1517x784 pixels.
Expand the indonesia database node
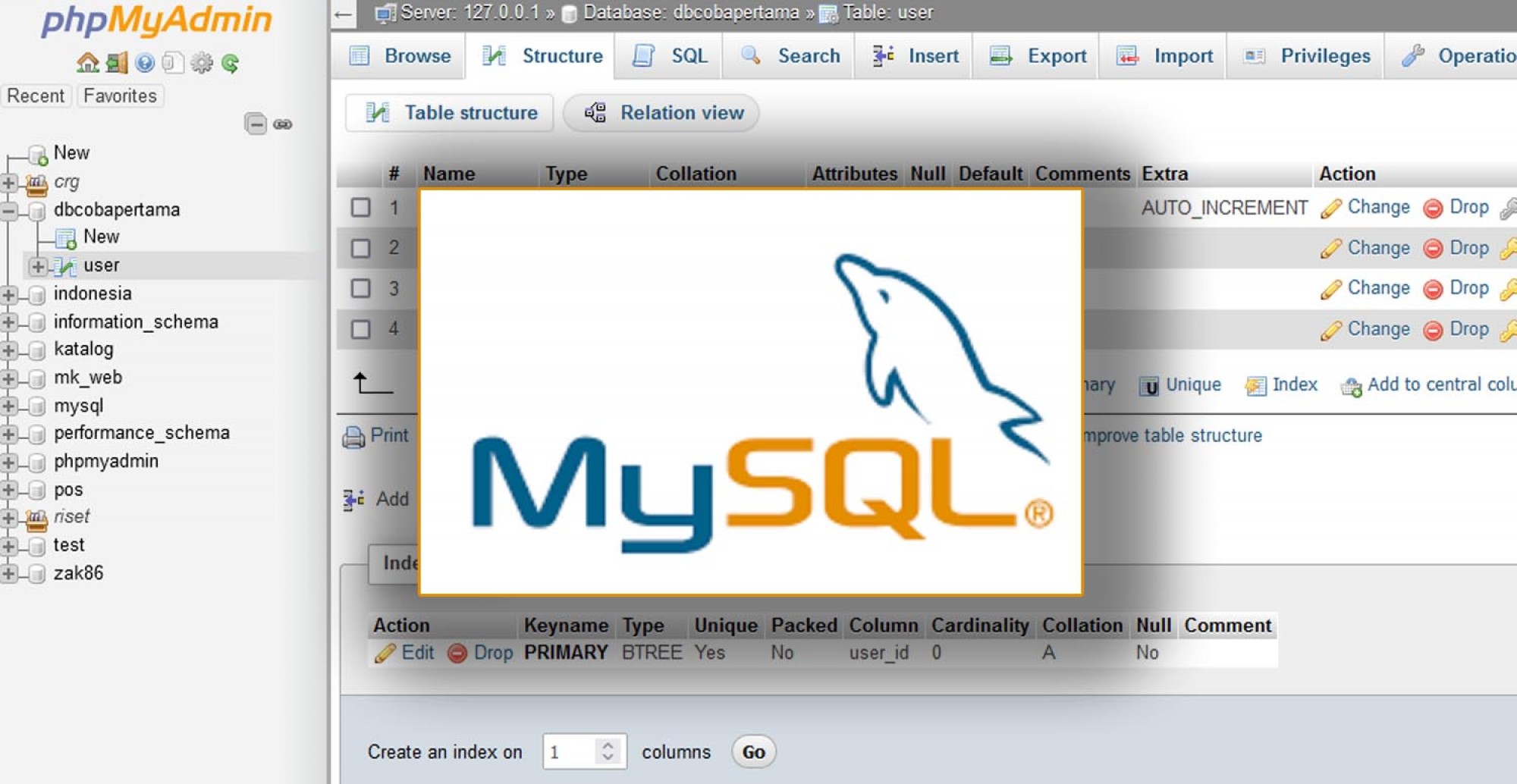pos(9,294)
